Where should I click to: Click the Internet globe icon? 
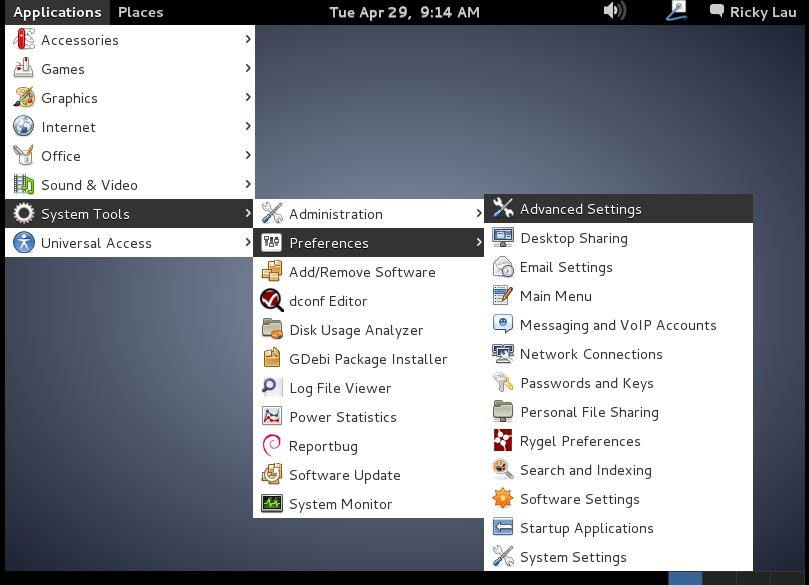24,126
